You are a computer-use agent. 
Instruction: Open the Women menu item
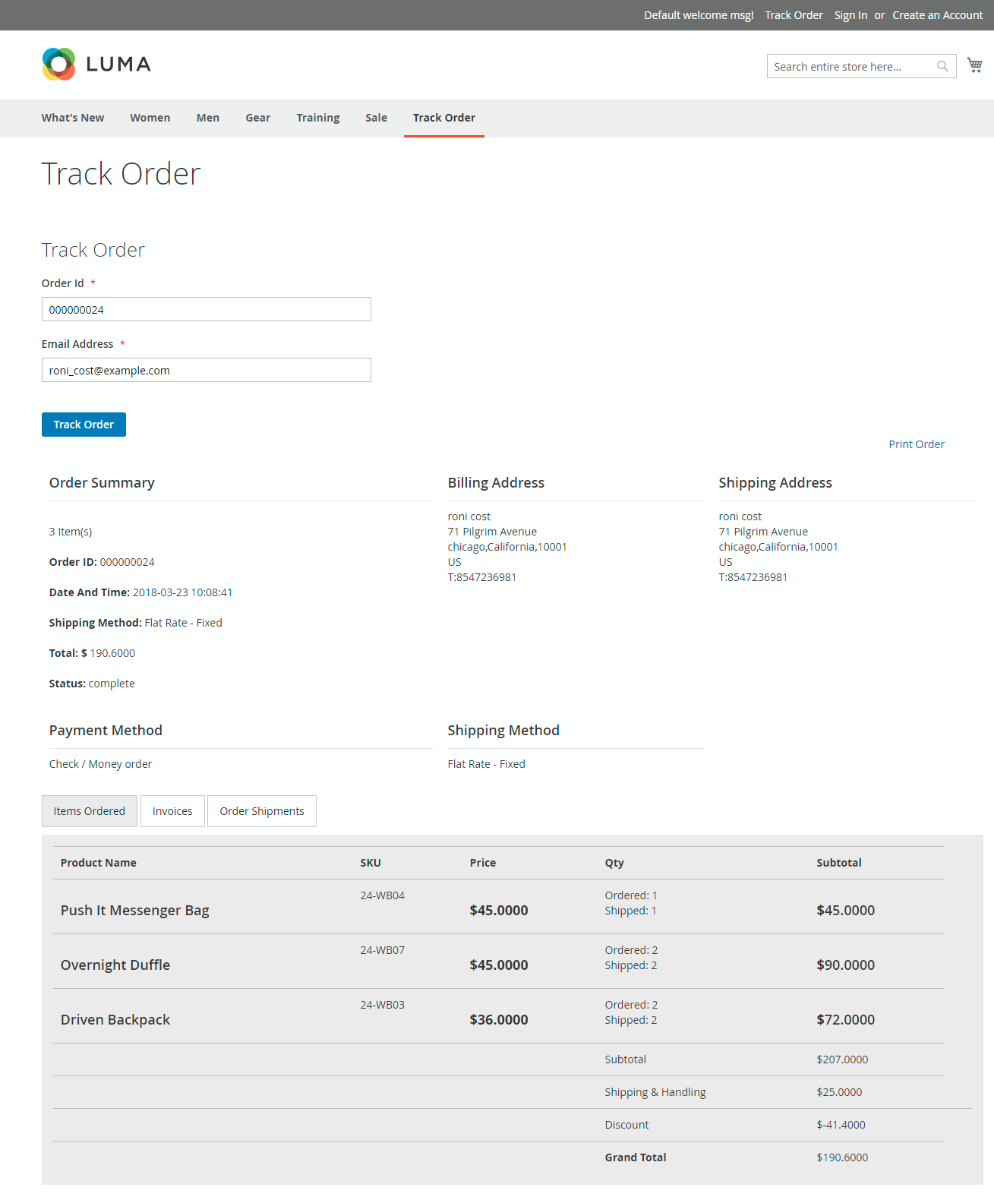tap(150, 118)
